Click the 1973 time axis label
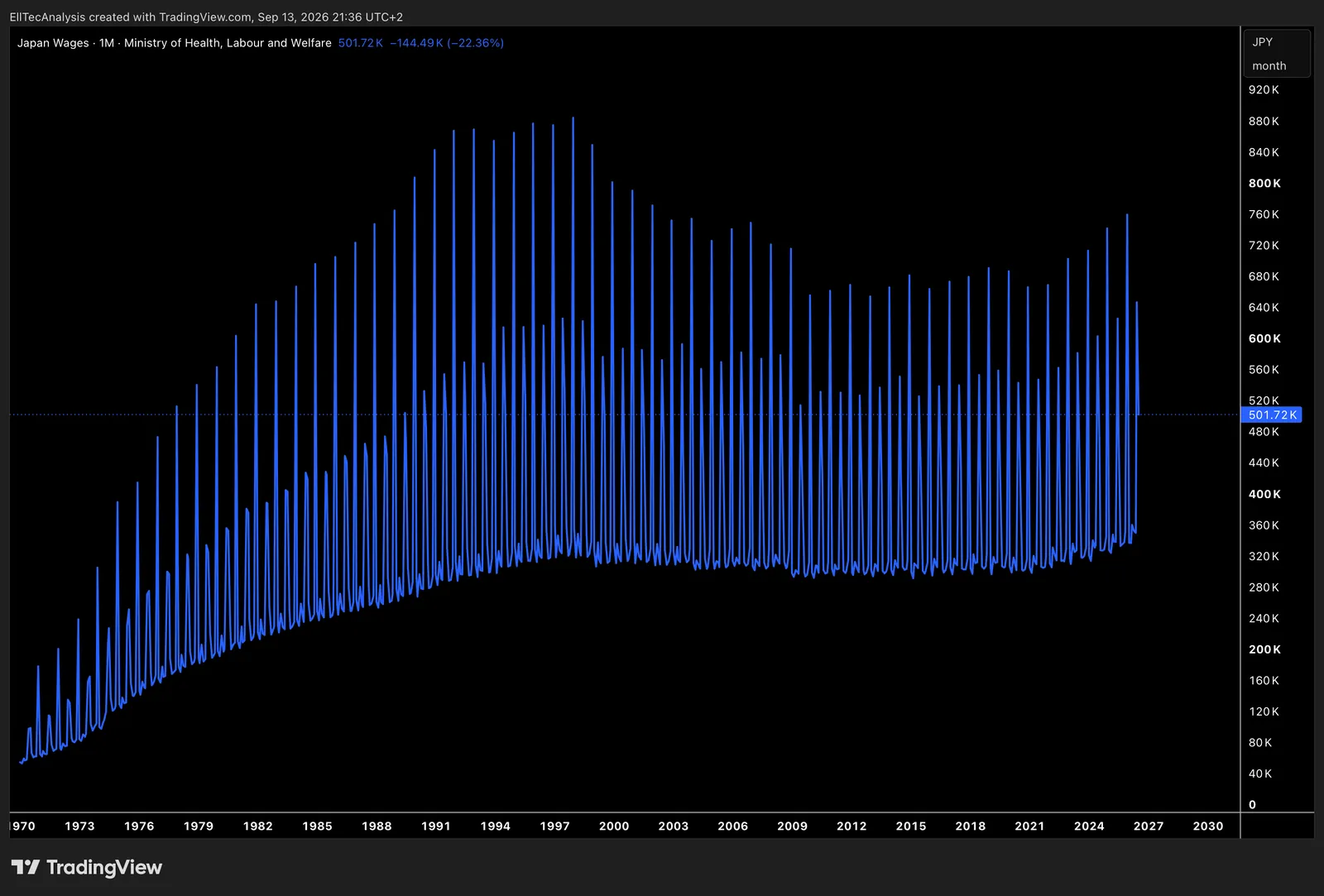The width and height of the screenshot is (1324, 896). point(79,827)
